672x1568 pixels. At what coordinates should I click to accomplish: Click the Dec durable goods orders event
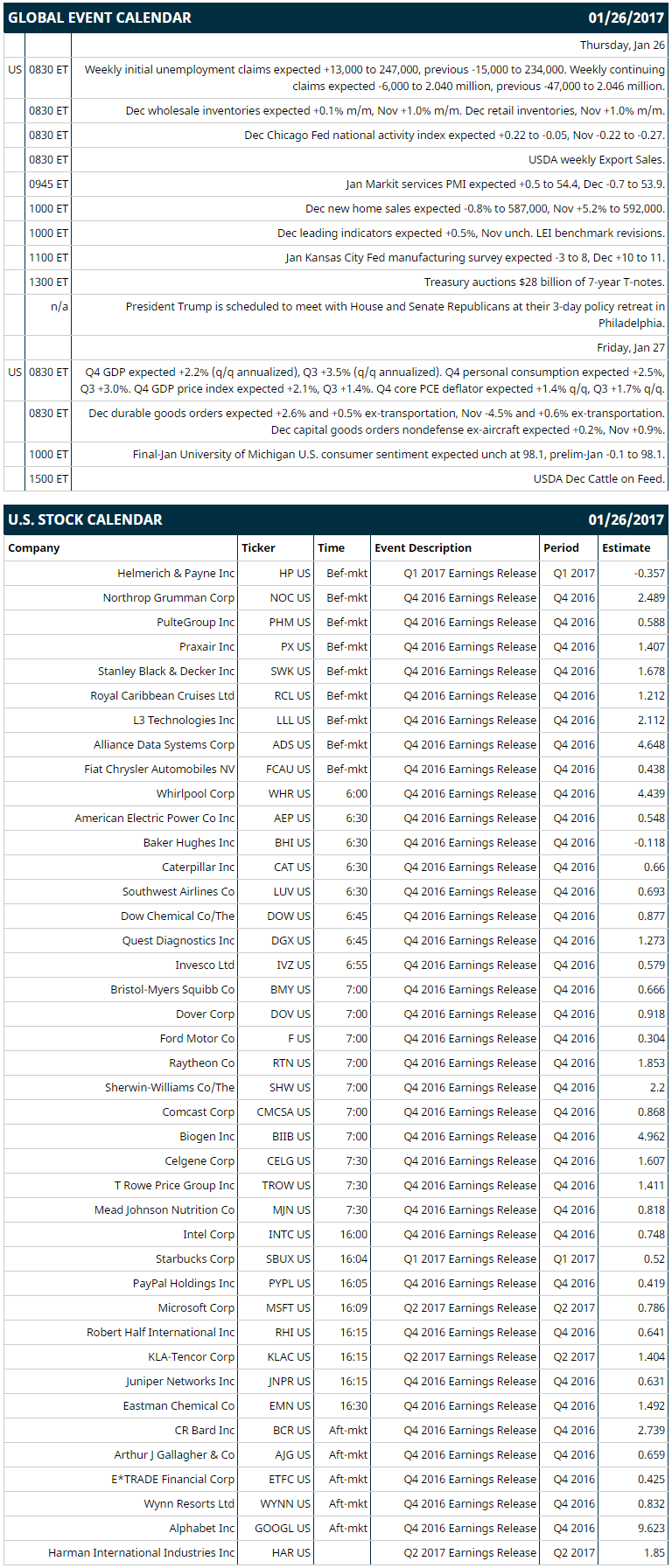coord(376,422)
